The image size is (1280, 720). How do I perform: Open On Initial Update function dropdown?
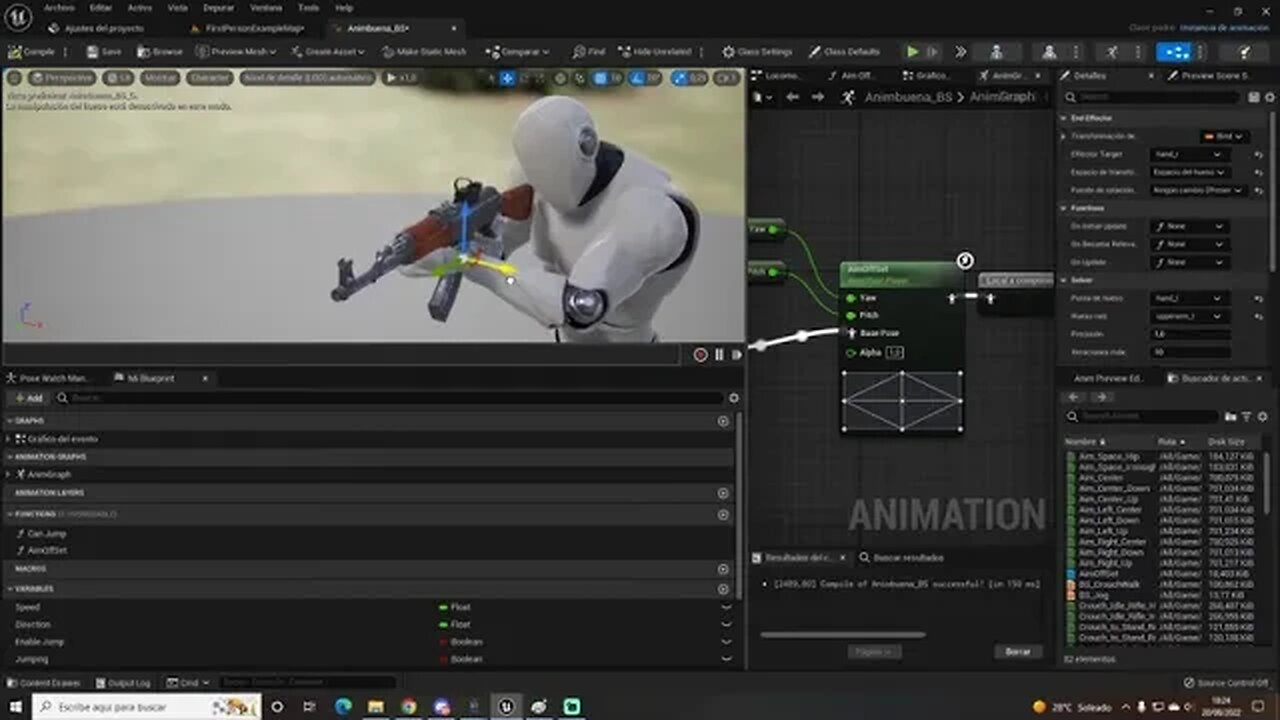pos(1188,227)
